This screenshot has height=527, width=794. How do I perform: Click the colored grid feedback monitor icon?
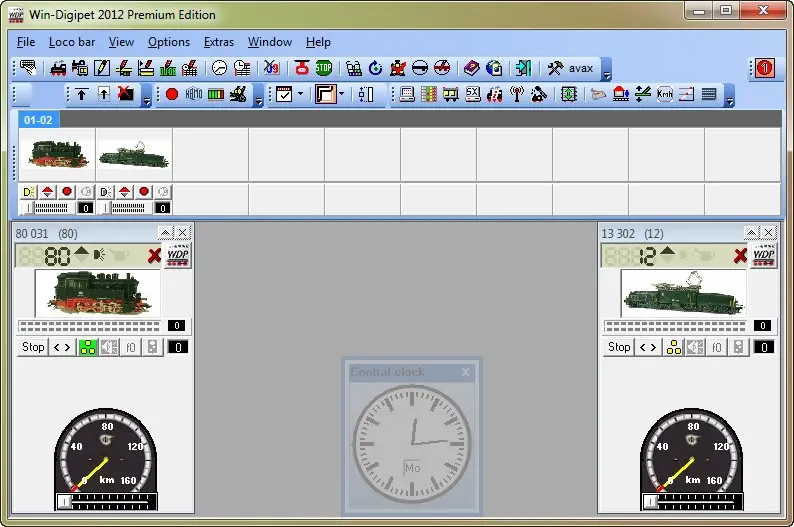tap(428, 94)
